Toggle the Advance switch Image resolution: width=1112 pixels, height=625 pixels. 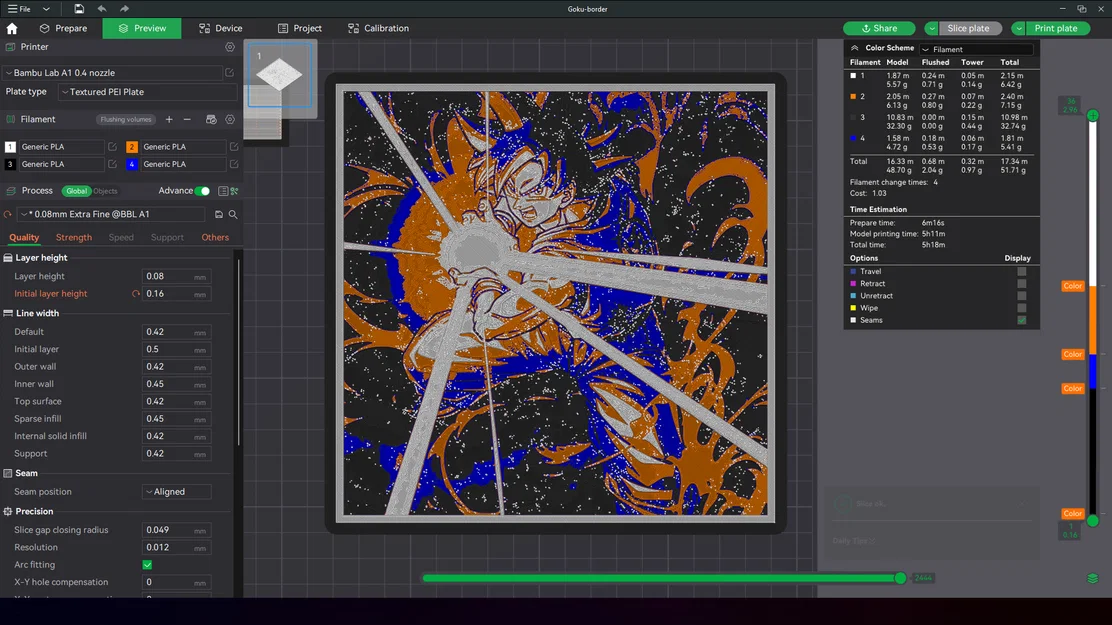[202, 191]
